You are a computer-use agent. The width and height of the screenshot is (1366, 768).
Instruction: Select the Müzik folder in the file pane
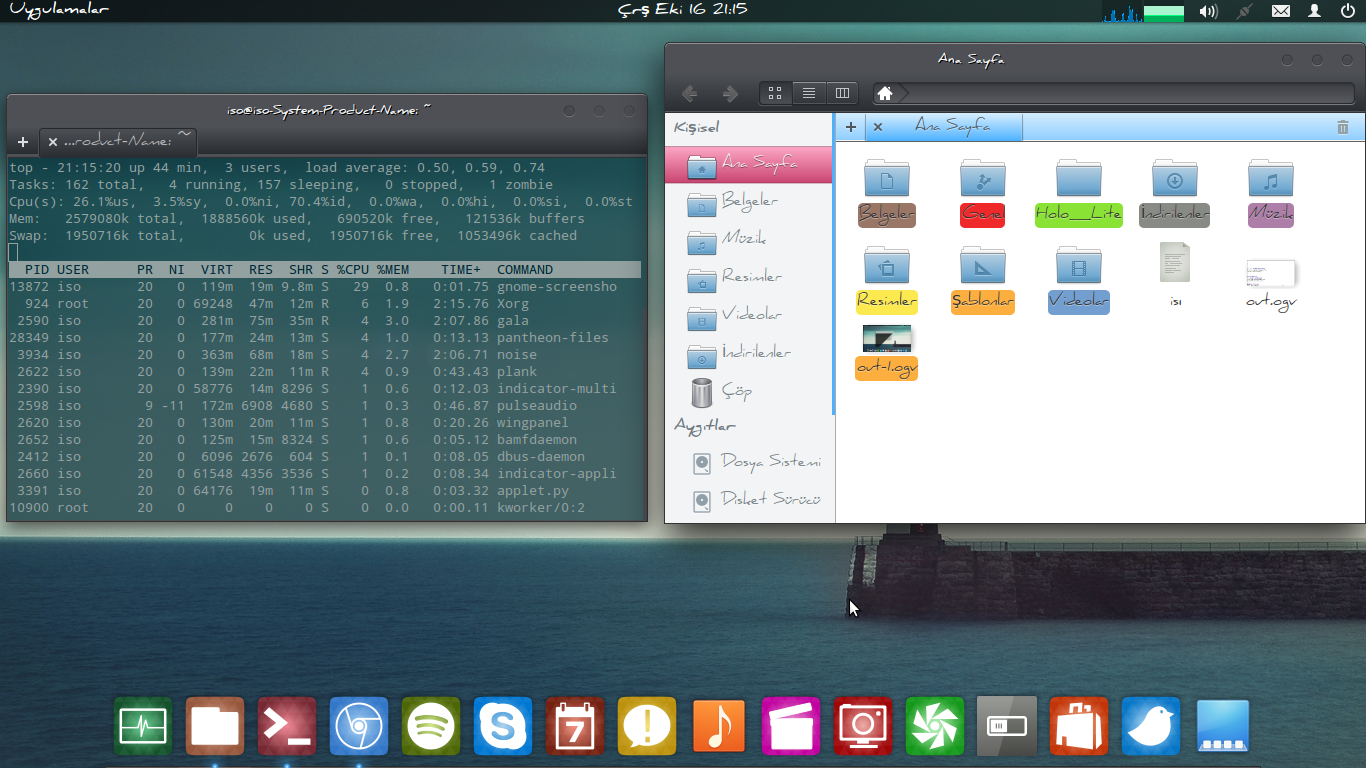[1271, 192]
